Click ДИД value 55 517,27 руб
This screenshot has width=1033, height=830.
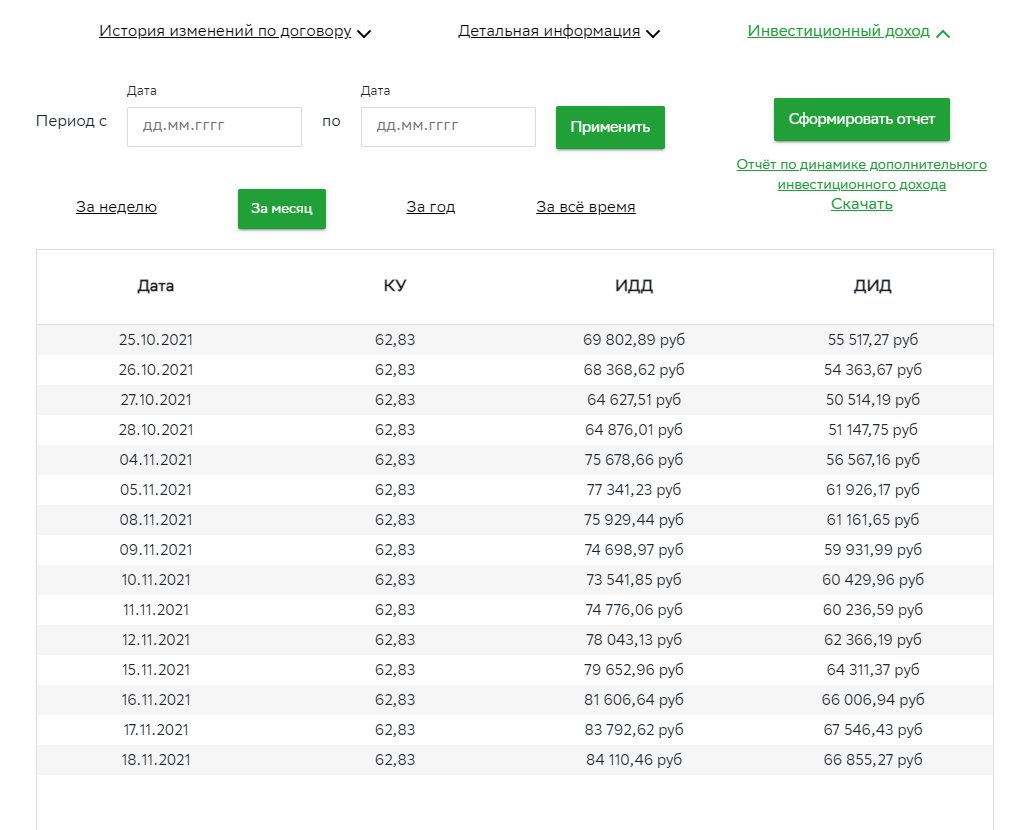click(x=873, y=340)
